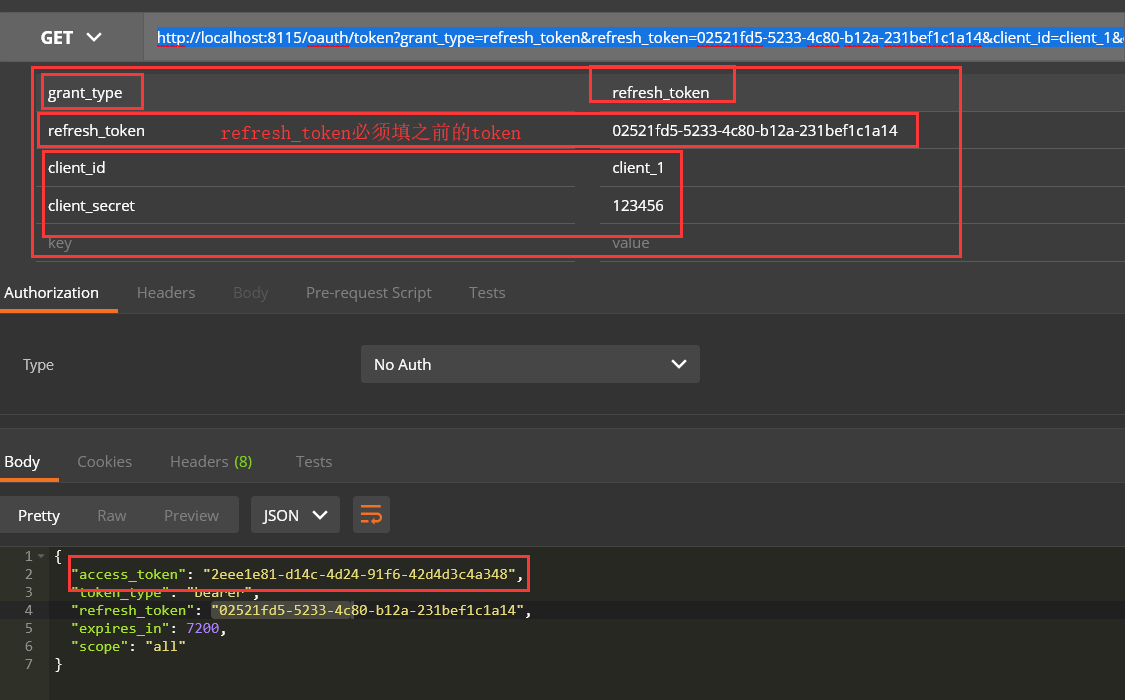Viewport: 1125px width, 700px height.
Task: Expand the No Auth type dropdown
Action: [x=530, y=364]
